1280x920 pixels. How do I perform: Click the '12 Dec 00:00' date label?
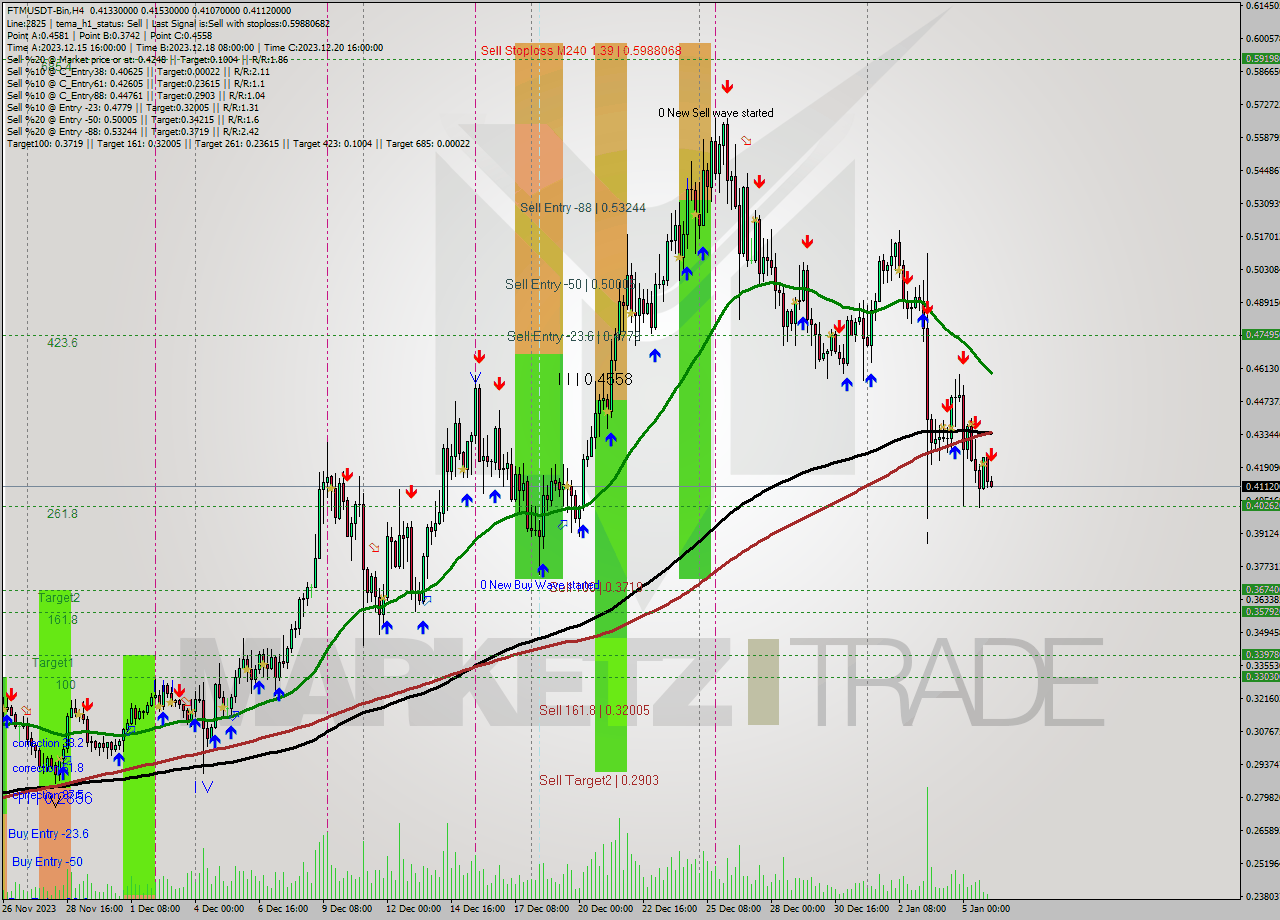[x=412, y=909]
